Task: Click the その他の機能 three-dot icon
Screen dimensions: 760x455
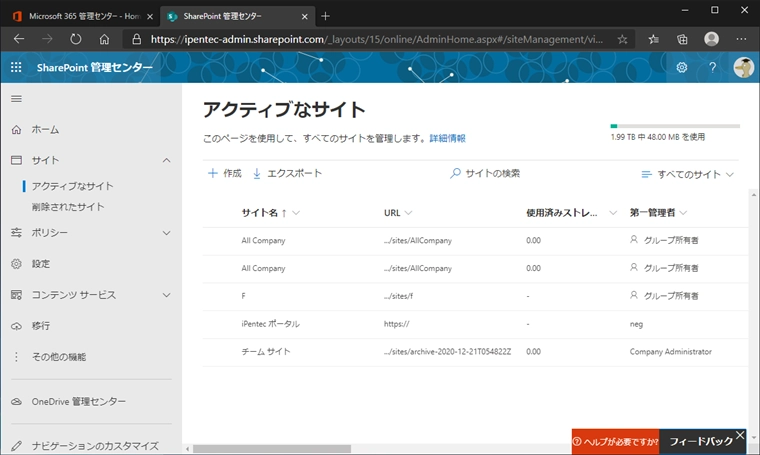Action: click(16, 357)
